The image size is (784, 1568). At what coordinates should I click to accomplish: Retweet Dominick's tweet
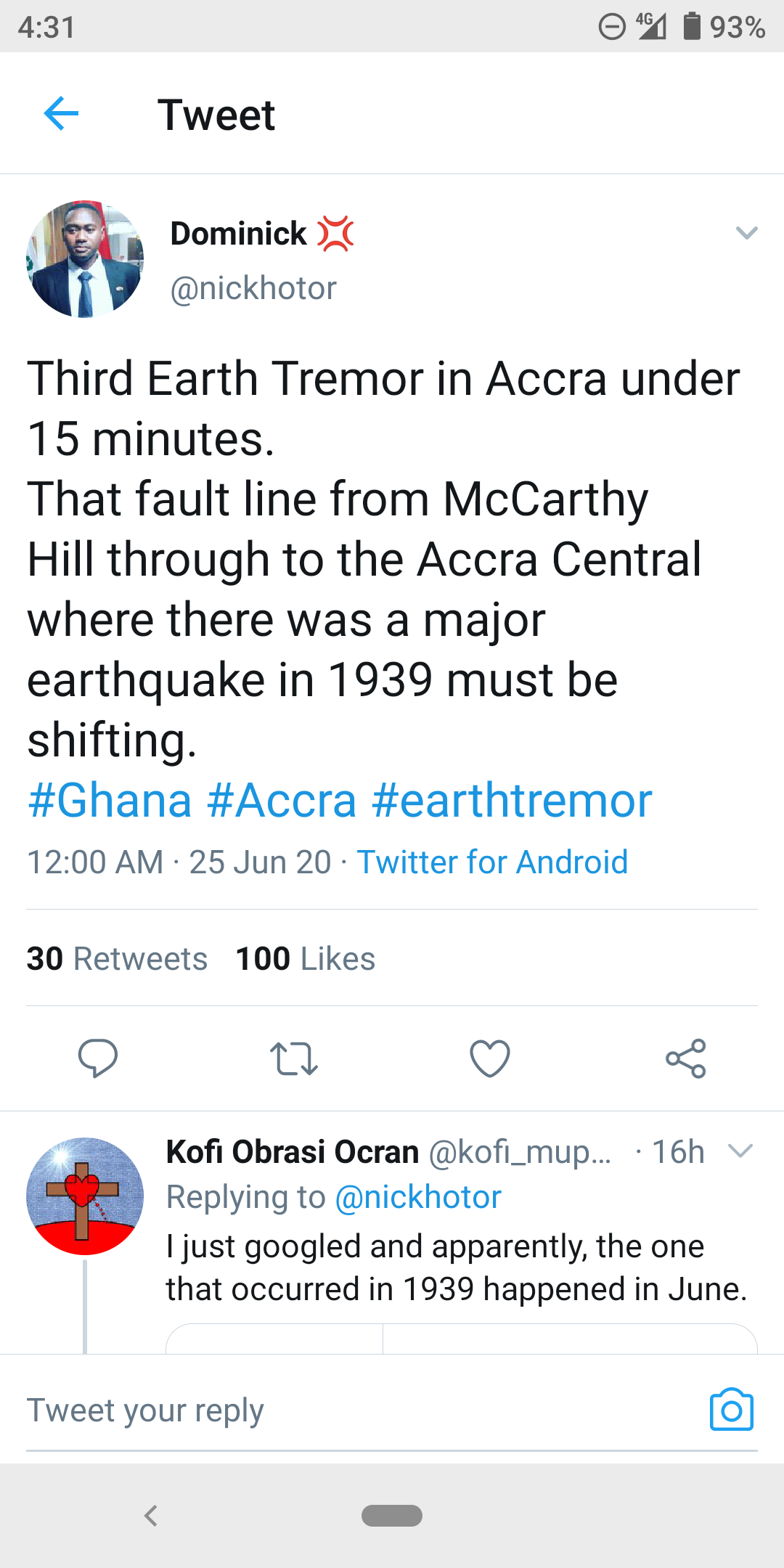point(293,1058)
